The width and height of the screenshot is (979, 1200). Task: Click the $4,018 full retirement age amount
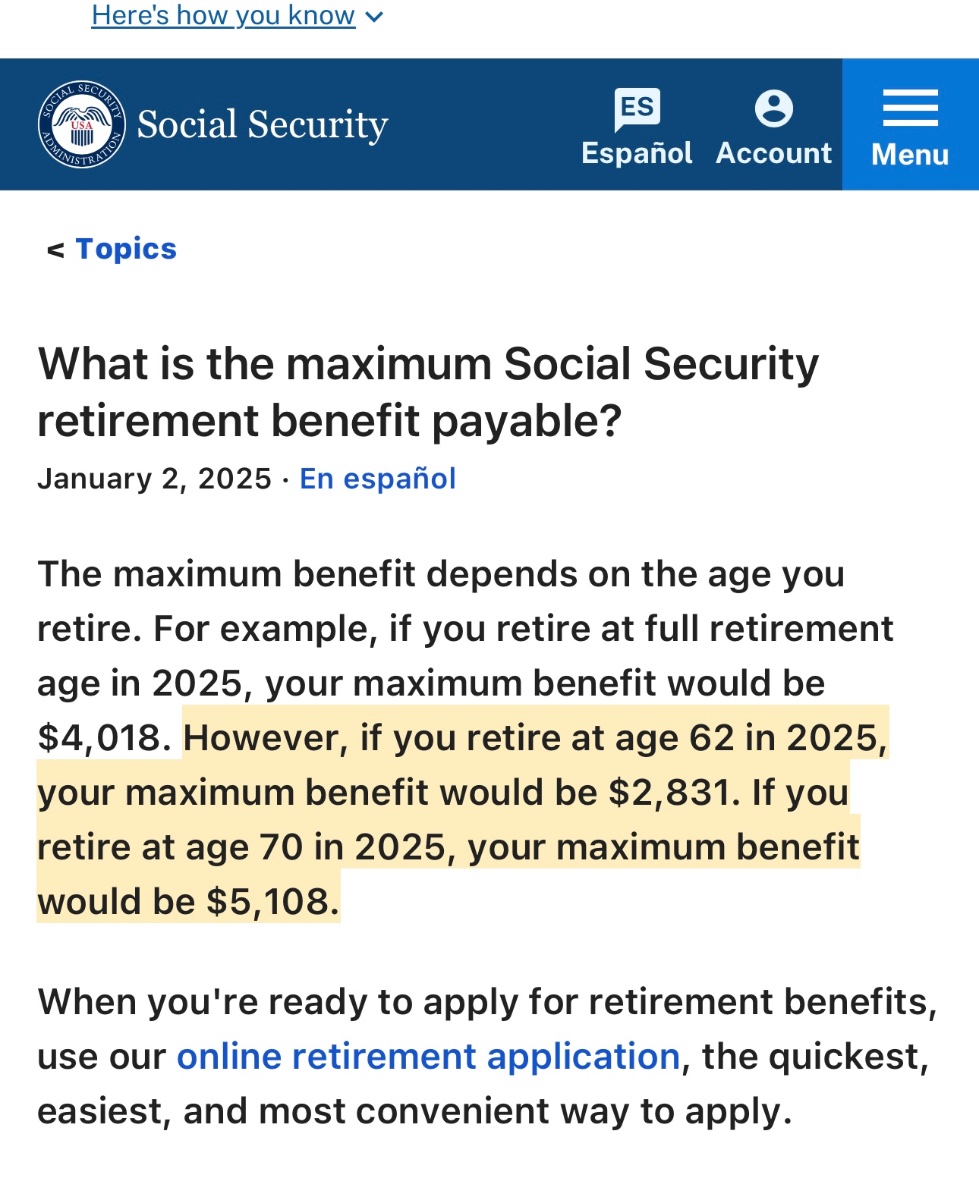(x=104, y=738)
